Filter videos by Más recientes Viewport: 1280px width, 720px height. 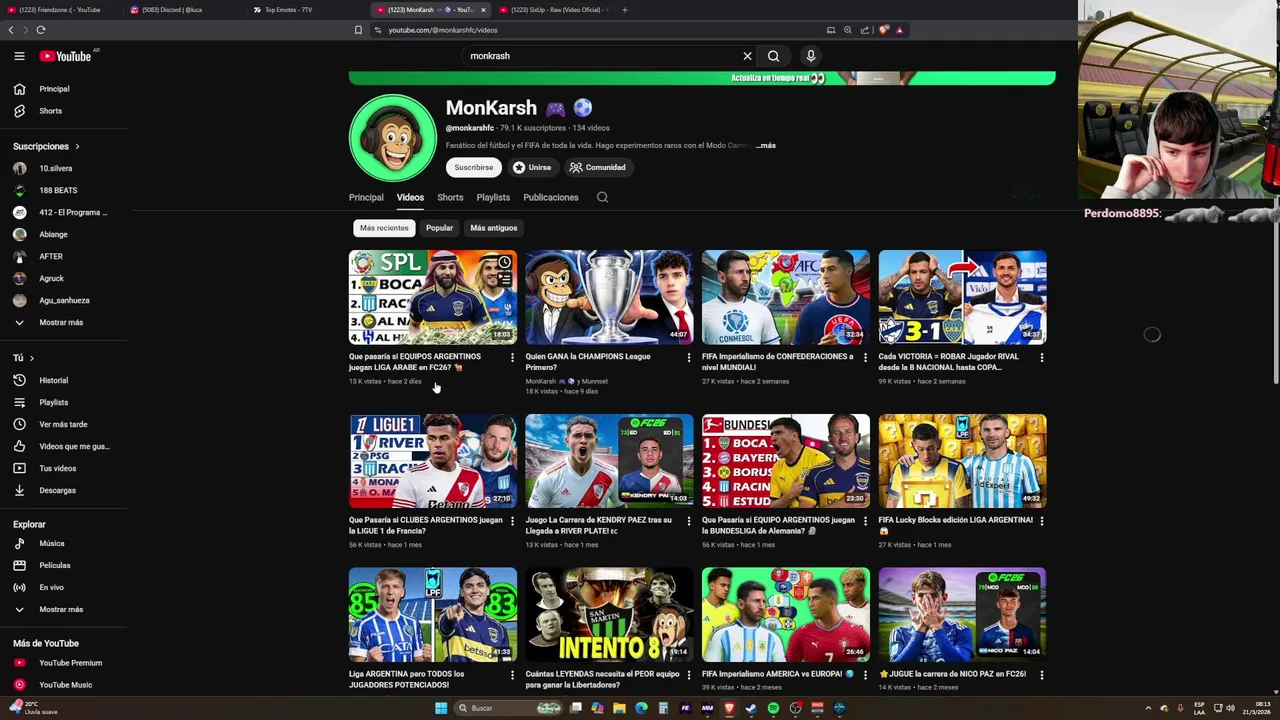point(384,228)
